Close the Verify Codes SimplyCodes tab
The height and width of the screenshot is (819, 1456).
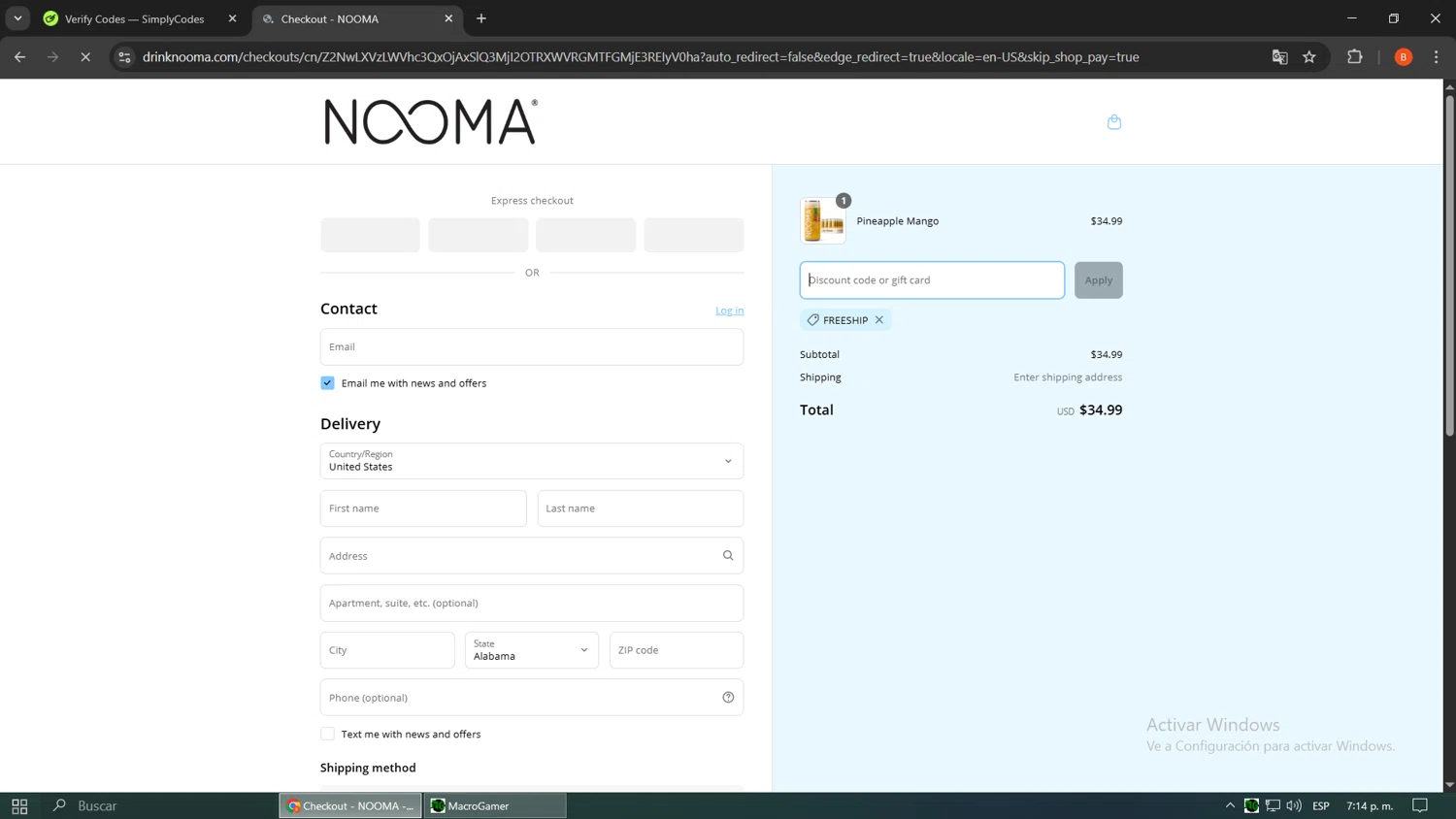pyautogui.click(x=232, y=18)
